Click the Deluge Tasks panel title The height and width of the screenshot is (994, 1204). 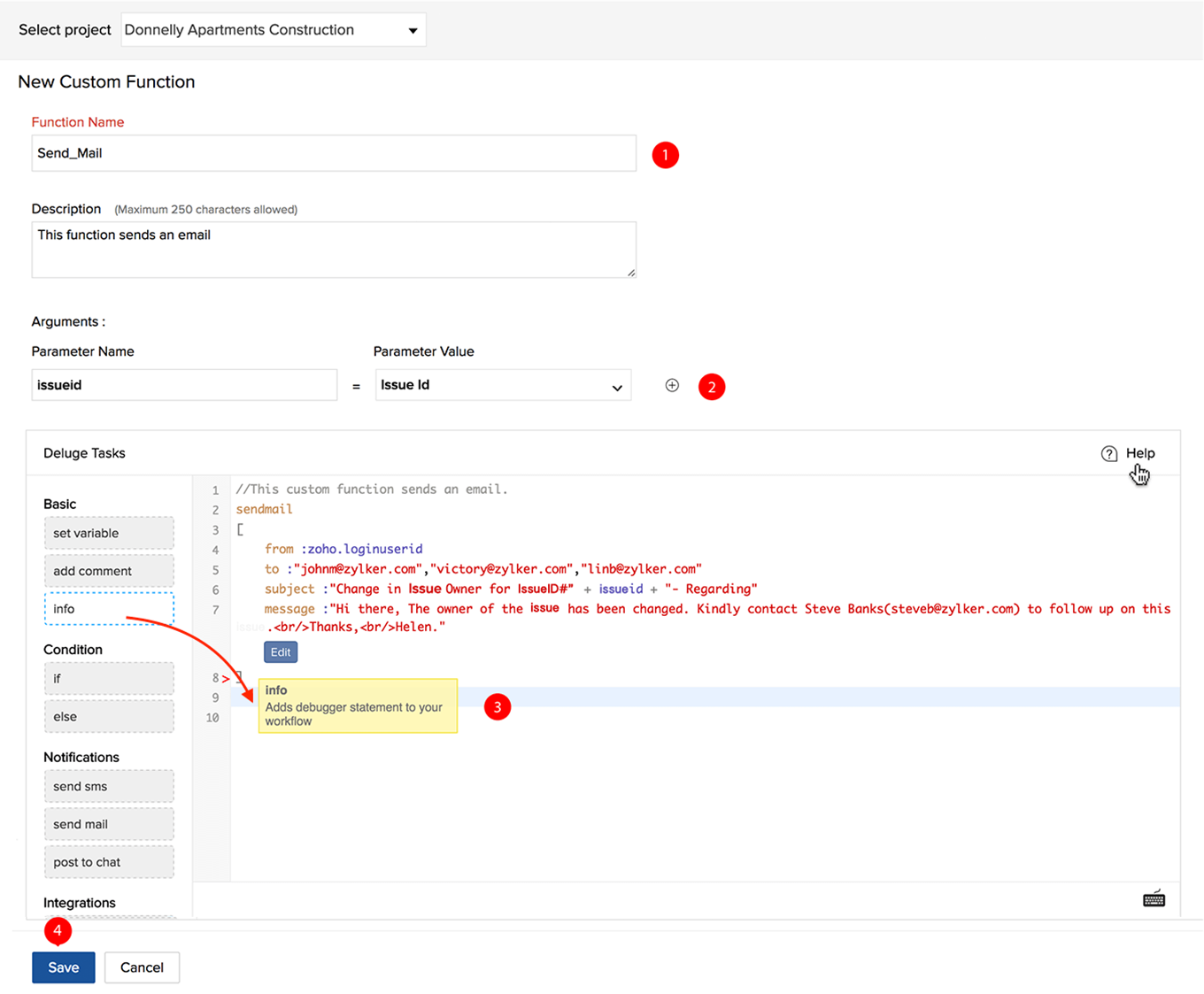tap(84, 453)
